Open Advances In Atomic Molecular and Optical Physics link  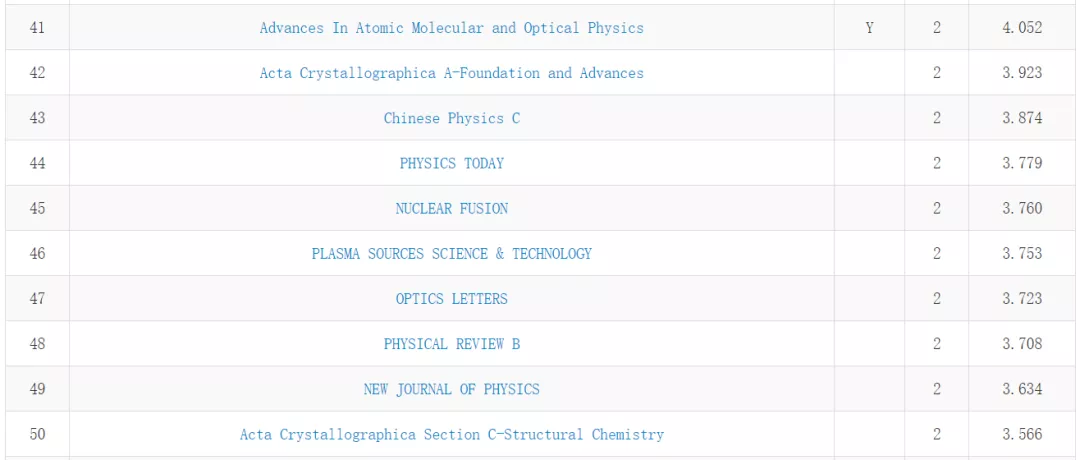[x=451, y=28]
